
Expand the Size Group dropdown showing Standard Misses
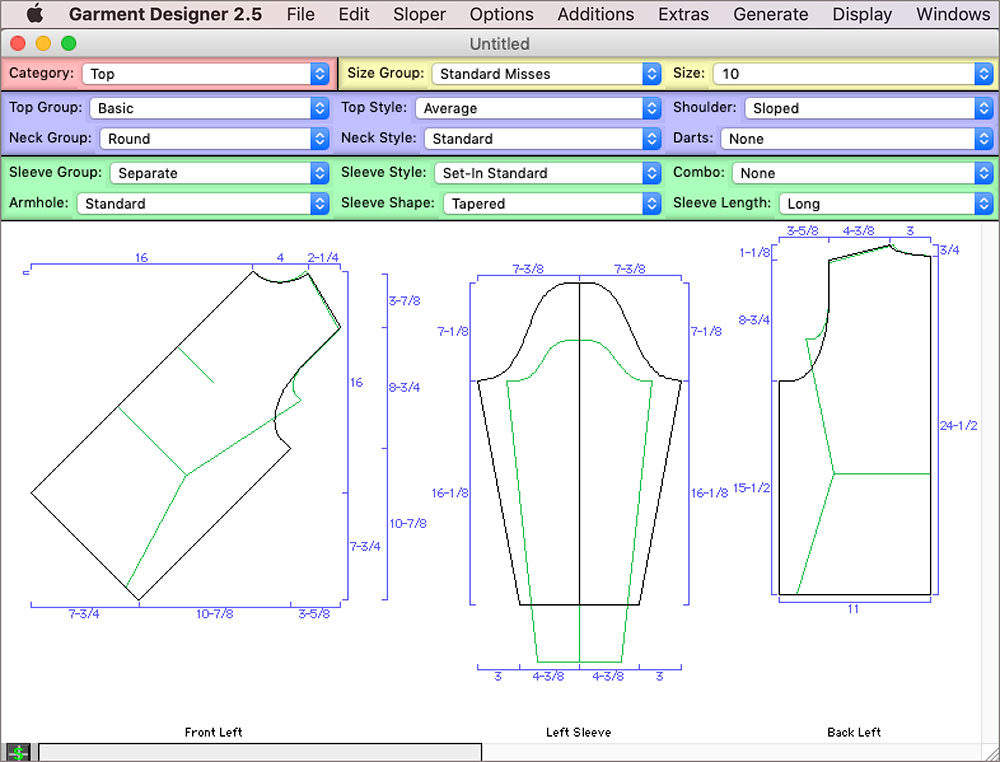coord(546,74)
